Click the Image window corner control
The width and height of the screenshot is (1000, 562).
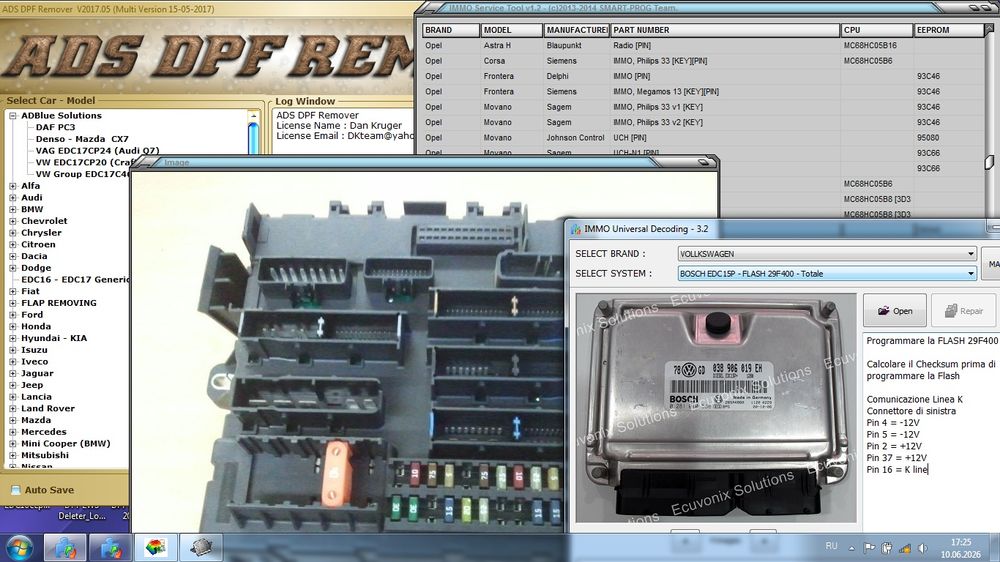[x=703, y=162]
